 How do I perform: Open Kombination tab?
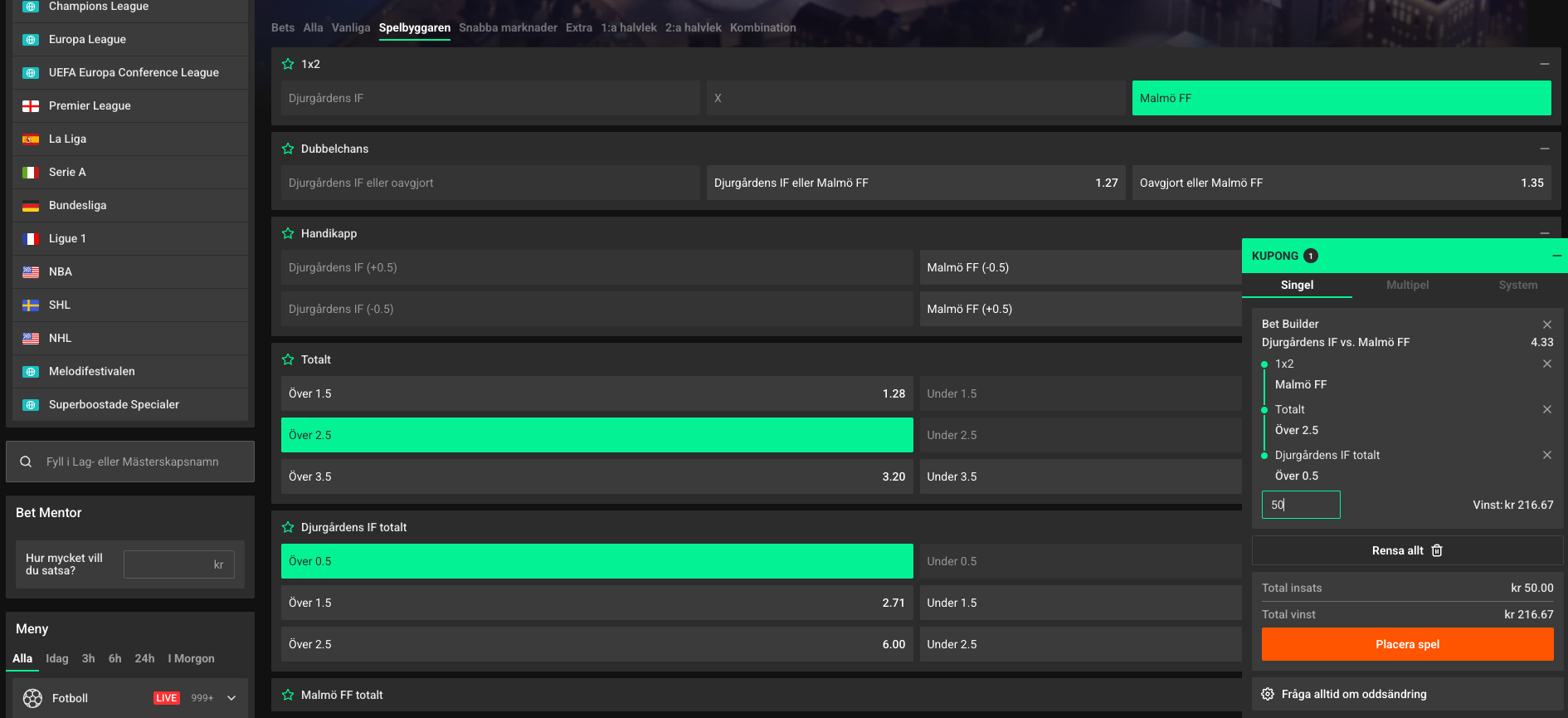[x=763, y=27]
